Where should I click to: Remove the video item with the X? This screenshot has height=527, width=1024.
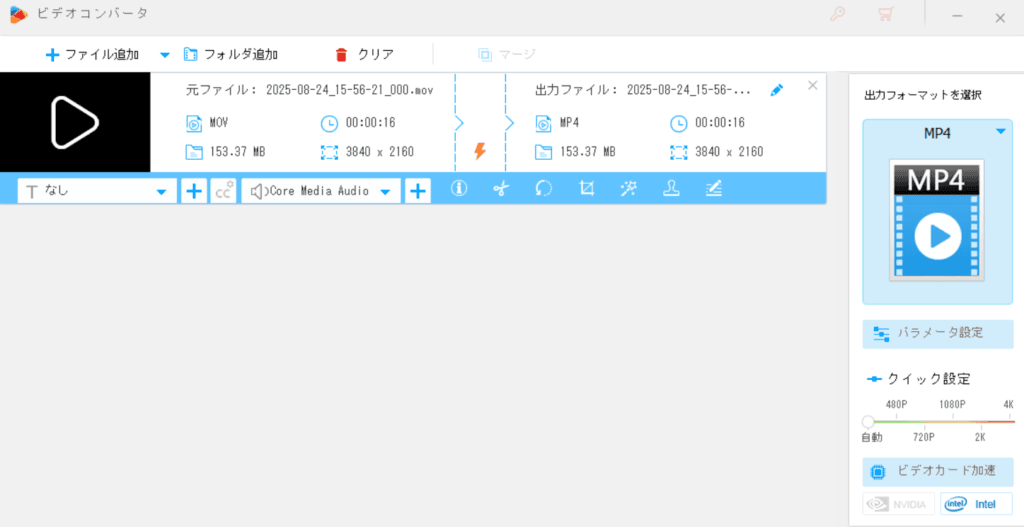point(812,85)
